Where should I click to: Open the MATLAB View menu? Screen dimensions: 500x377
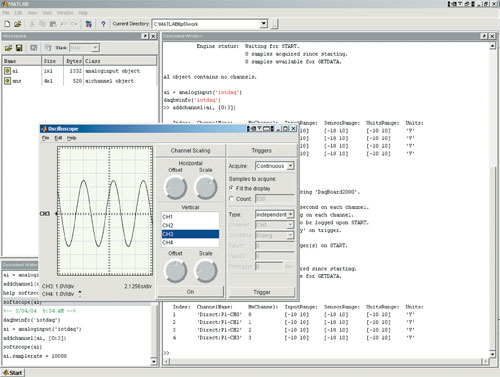pos(32,13)
